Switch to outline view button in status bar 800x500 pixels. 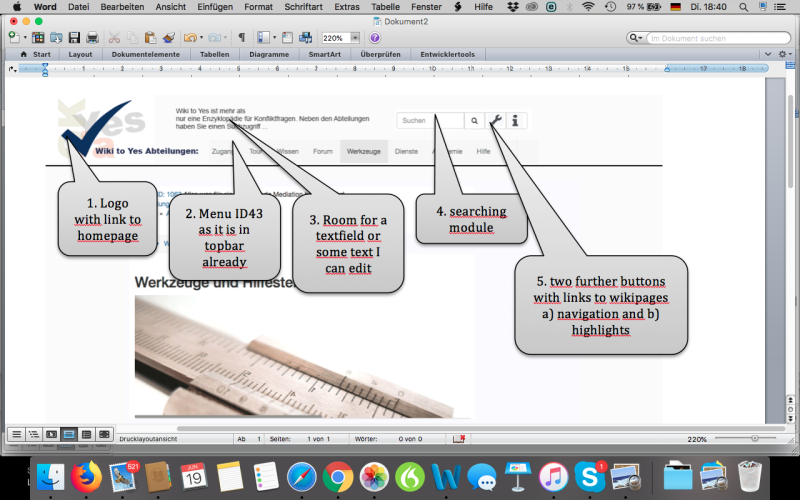pos(32,434)
